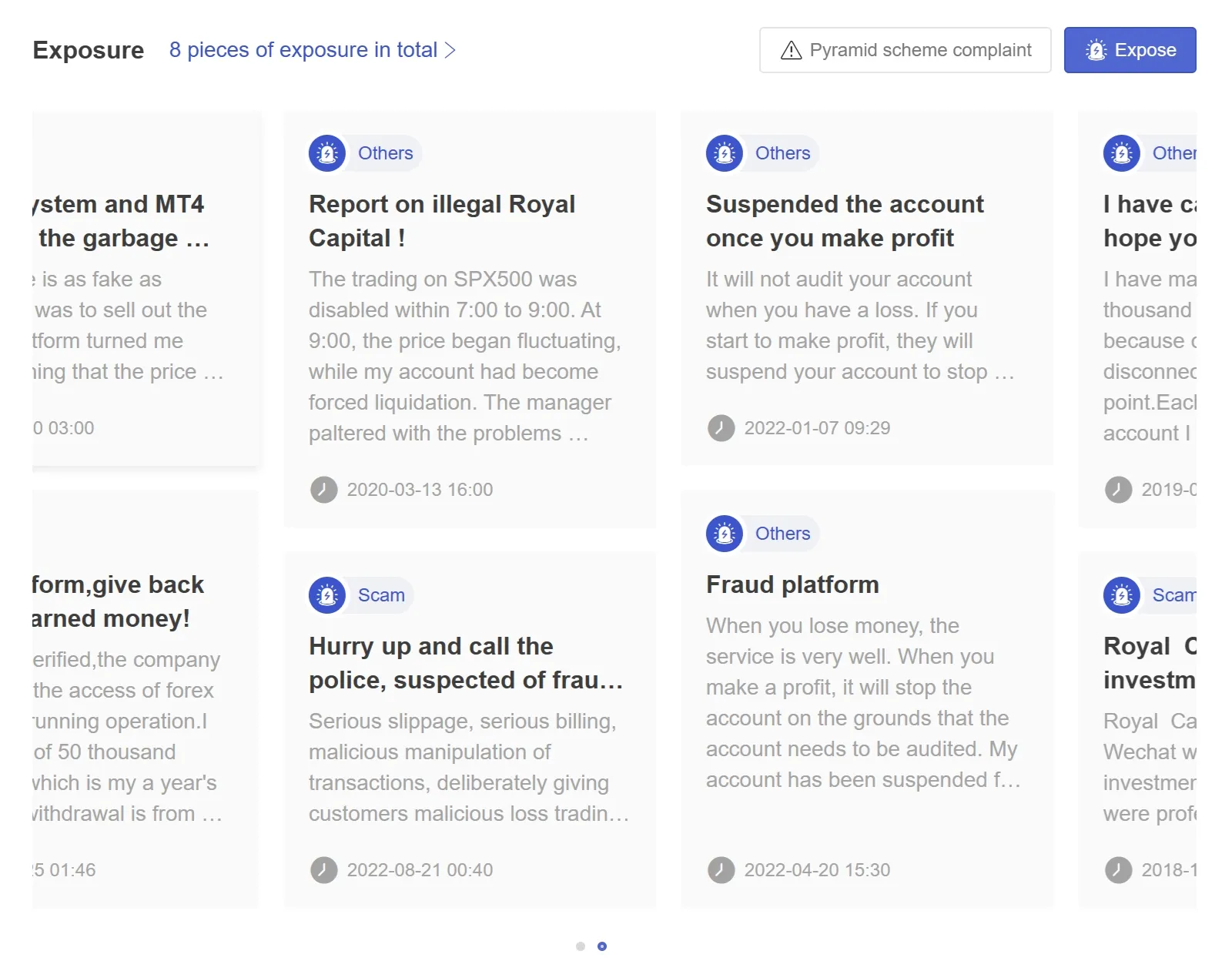1232x961 pixels.
Task: Read 'It will not audit your account' description
Action: (860, 326)
